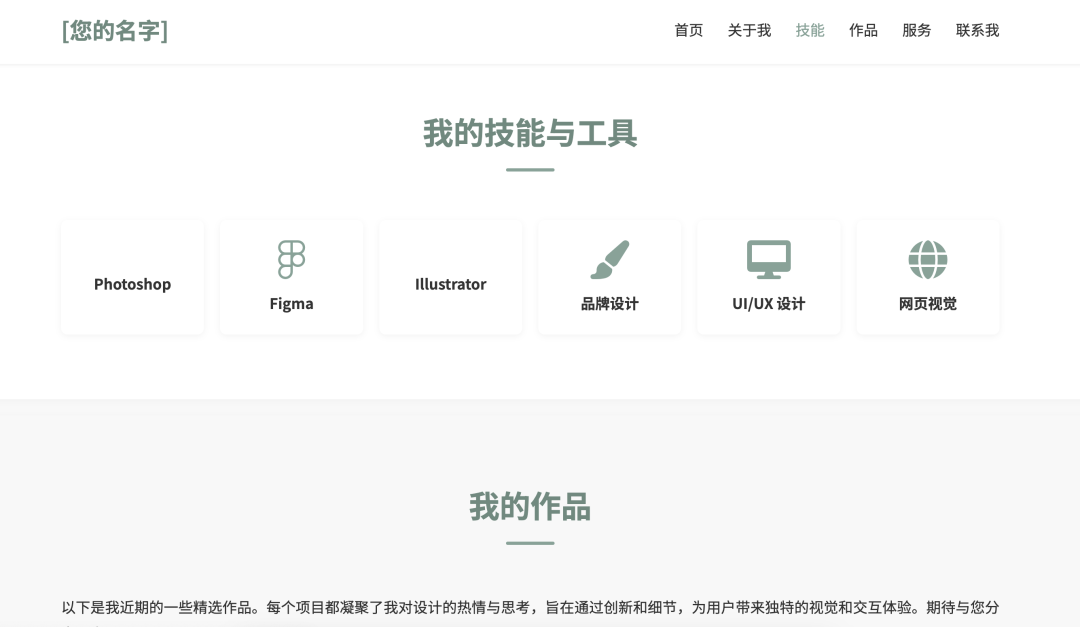Select the highlighted 技能 nav item
This screenshot has width=1080, height=627.
pos(810,31)
